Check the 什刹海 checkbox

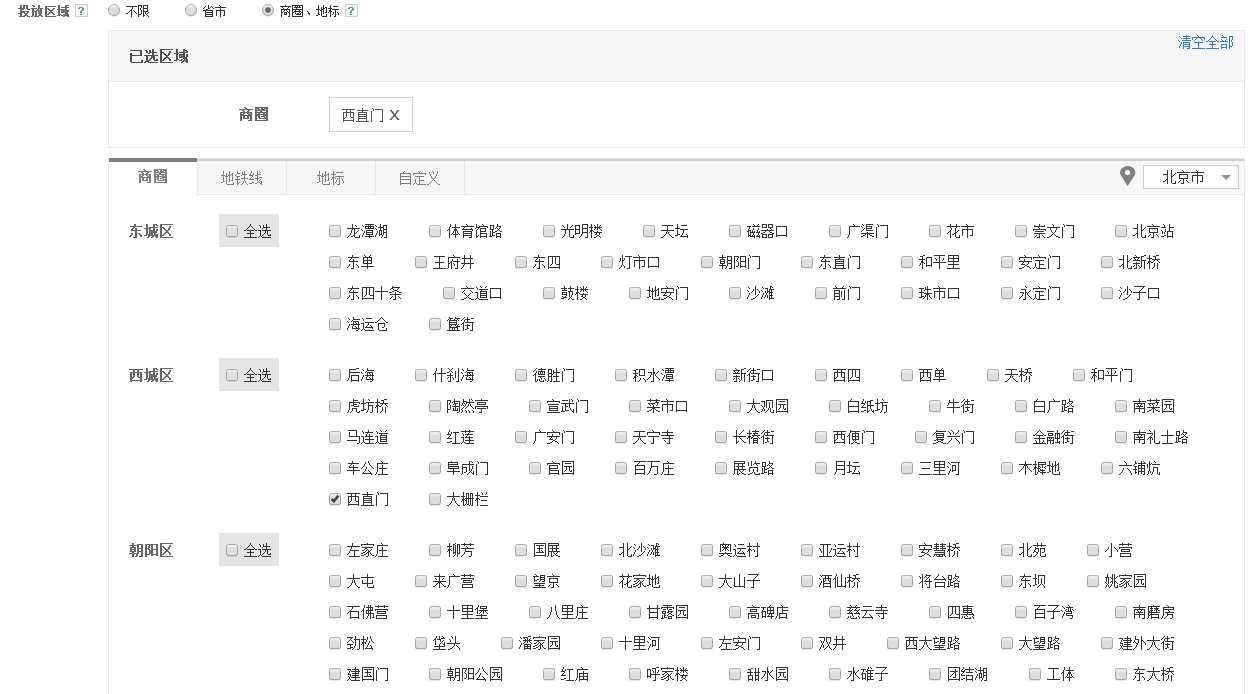click(x=421, y=375)
